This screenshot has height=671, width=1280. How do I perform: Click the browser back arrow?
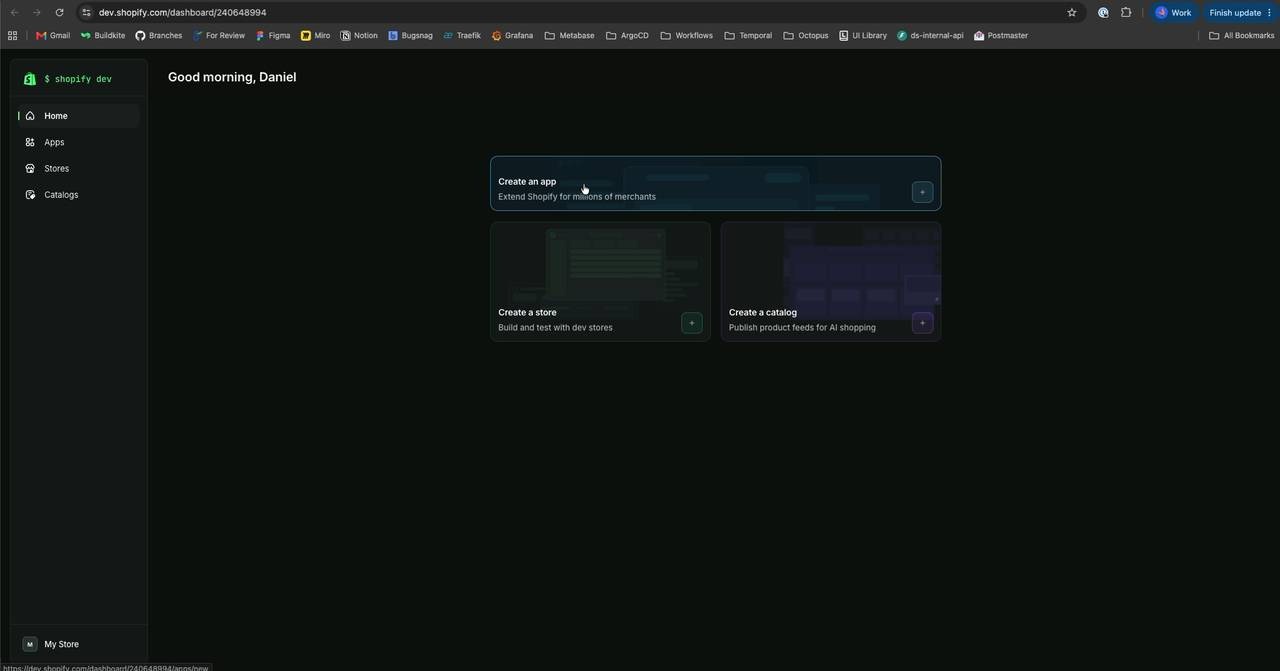[x=14, y=13]
